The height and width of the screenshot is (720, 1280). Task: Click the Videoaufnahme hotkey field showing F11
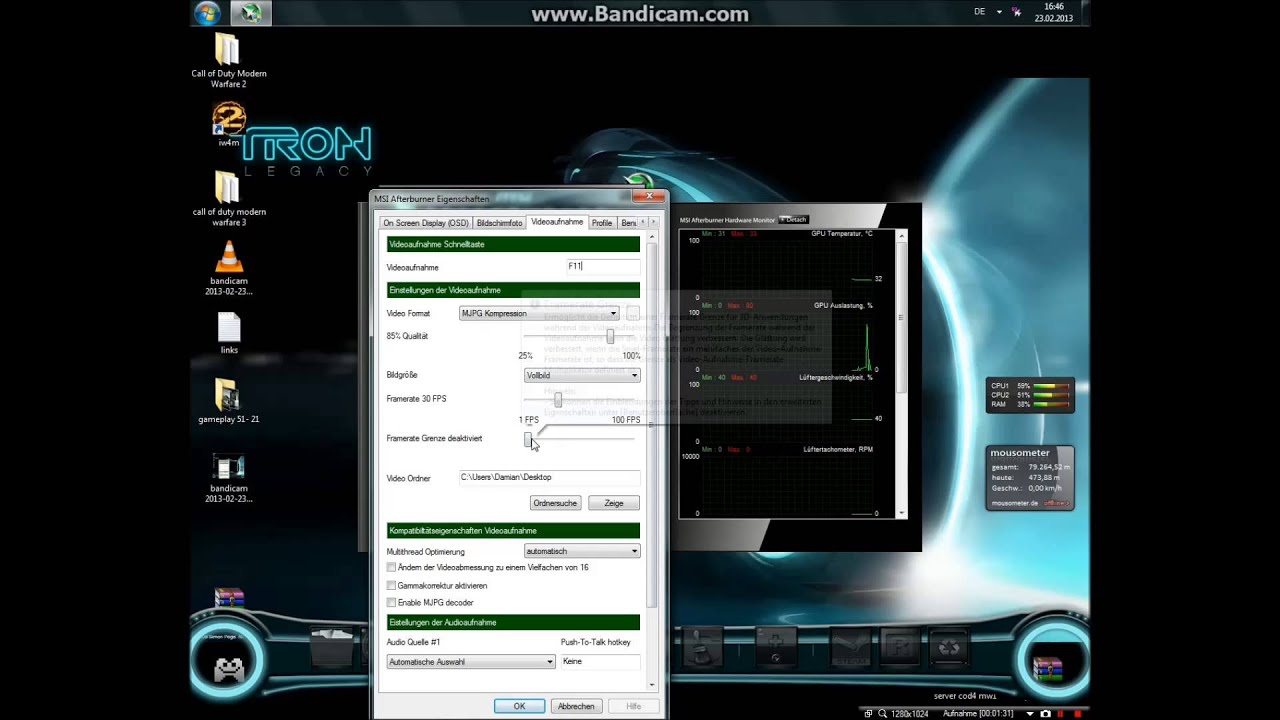click(x=603, y=267)
